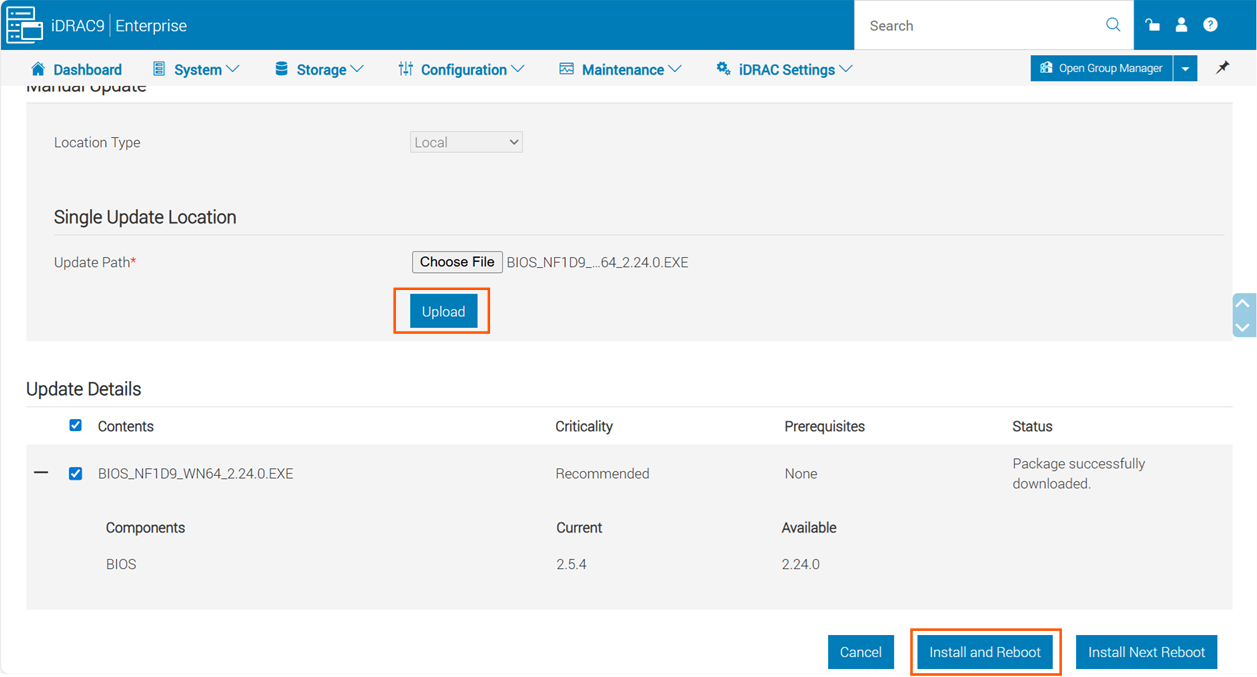Click the Configuration sliders icon
The image size is (1257, 677).
click(405, 69)
